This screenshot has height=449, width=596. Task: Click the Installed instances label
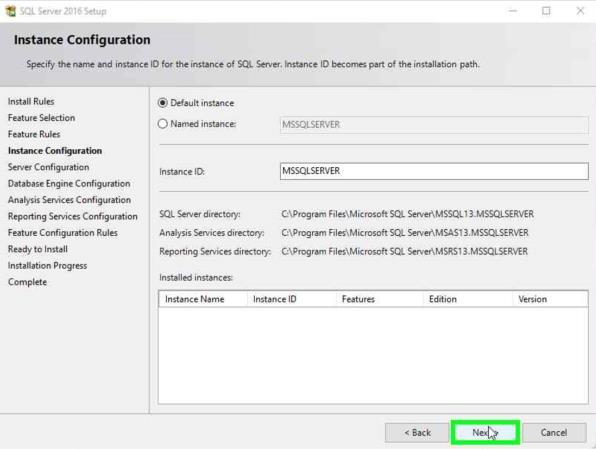coord(196,278)
